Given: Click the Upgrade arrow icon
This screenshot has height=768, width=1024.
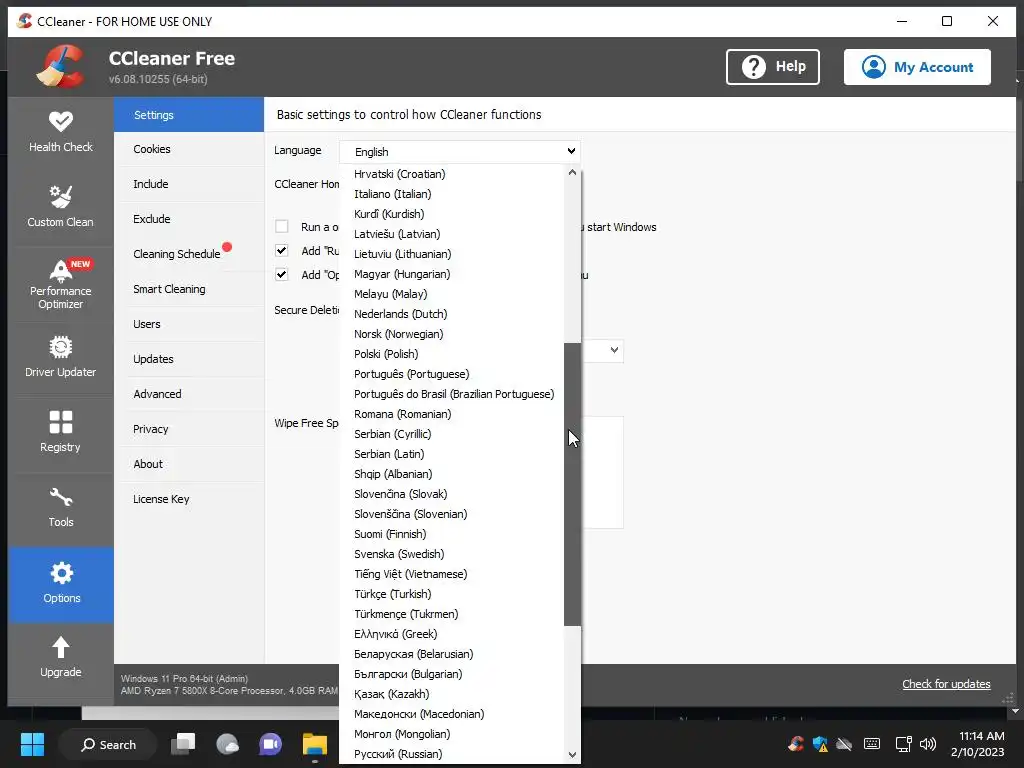Looking at the screenshot, I should [61, 647].
